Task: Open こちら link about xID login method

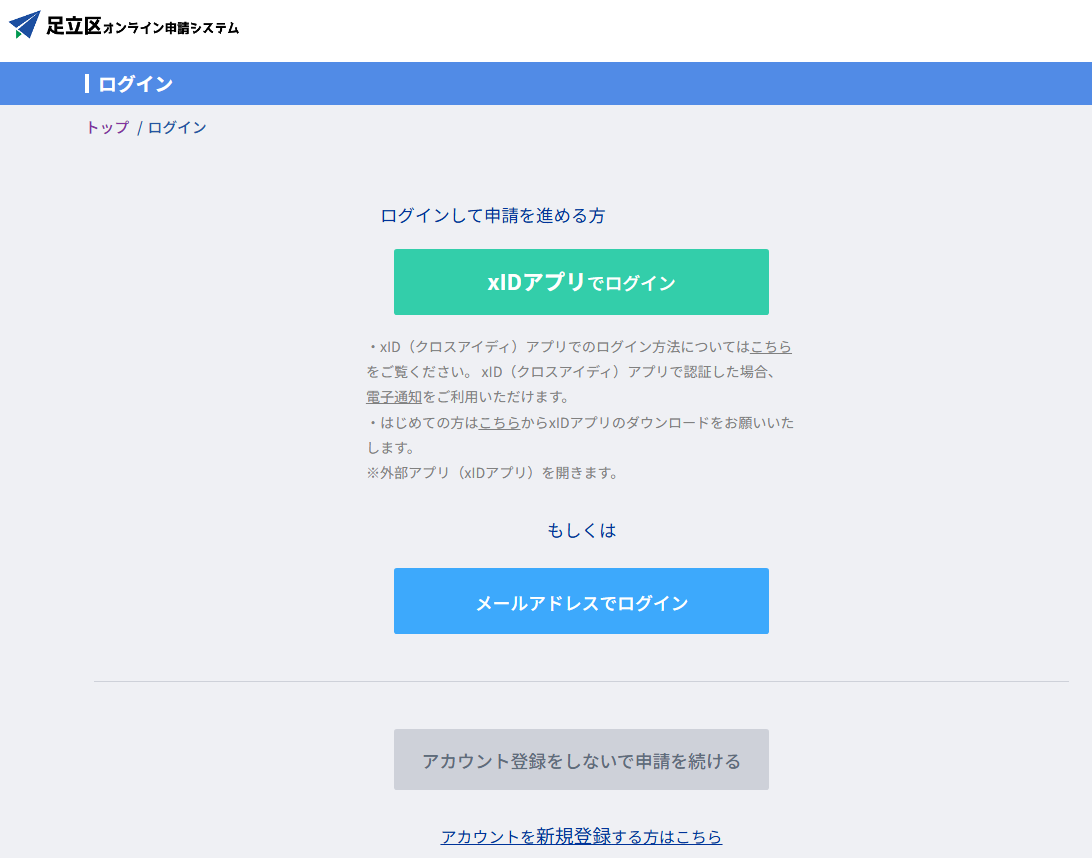Action: tap(770, 347)
